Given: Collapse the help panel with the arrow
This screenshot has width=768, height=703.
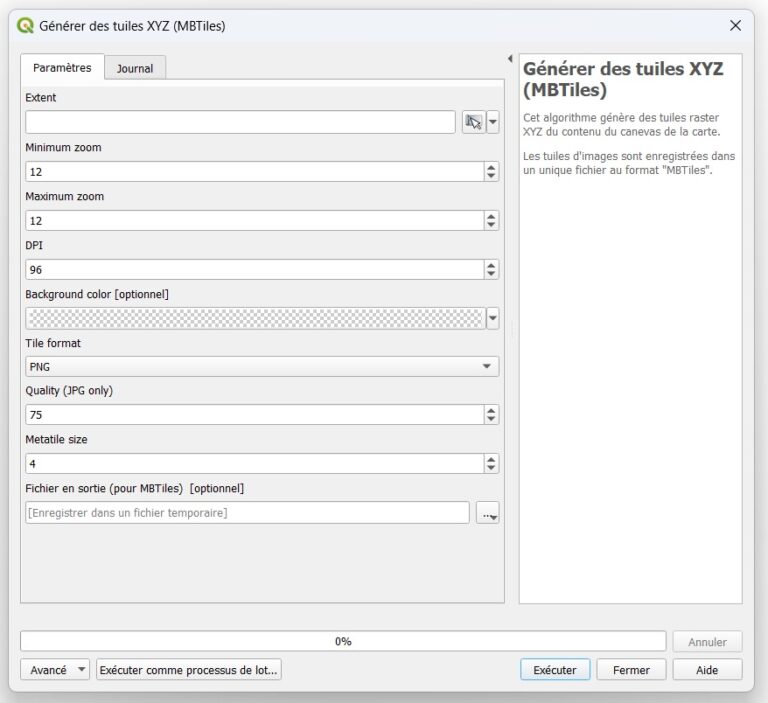Looking at the screenshot, I should coord(510,59).
